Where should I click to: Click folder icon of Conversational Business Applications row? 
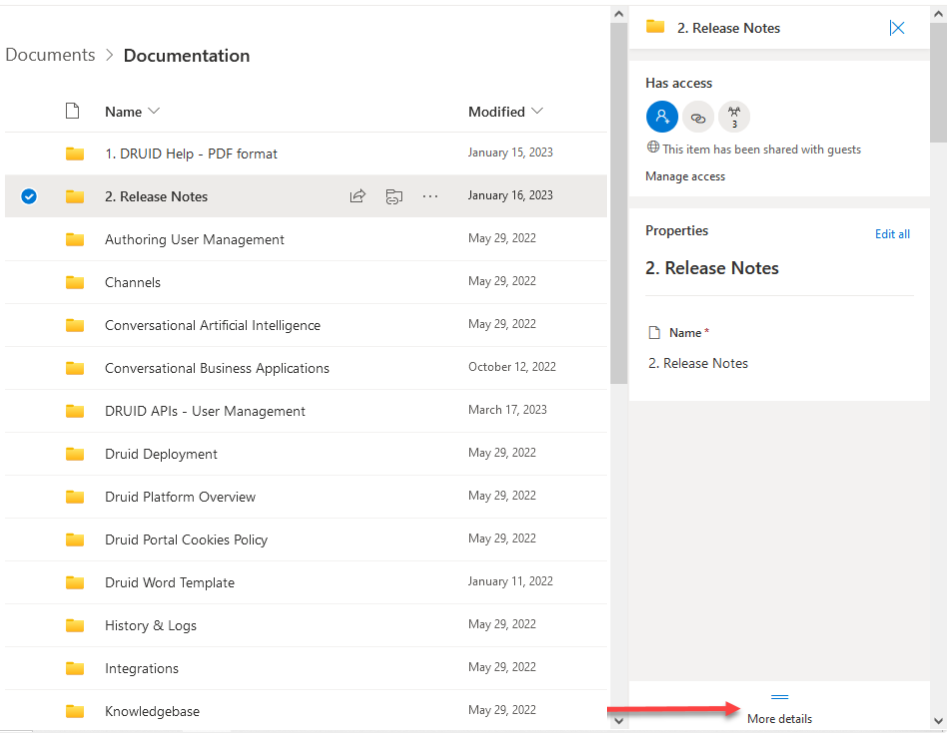pos(75,368)
